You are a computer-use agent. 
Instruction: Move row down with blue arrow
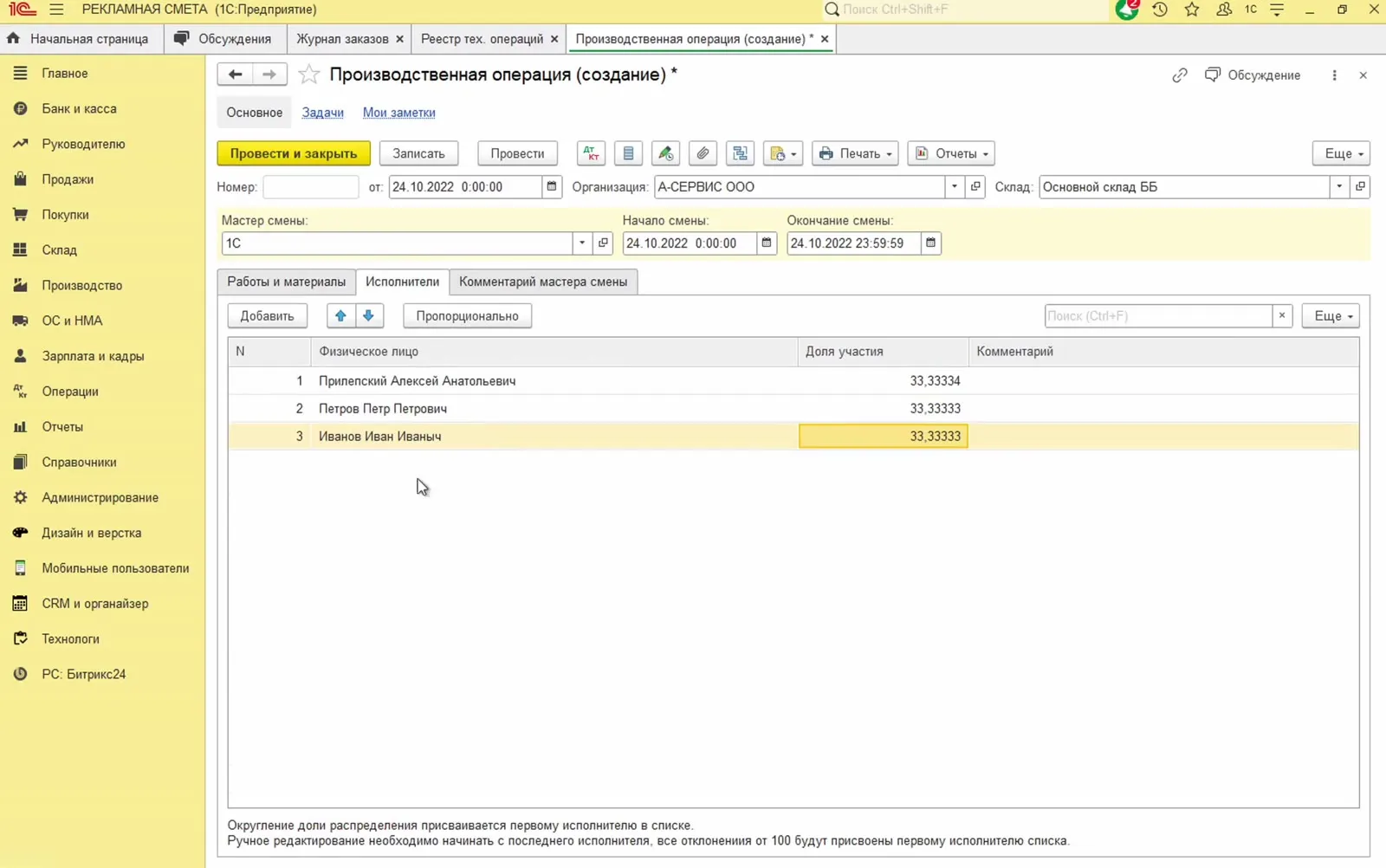point(368,316)
